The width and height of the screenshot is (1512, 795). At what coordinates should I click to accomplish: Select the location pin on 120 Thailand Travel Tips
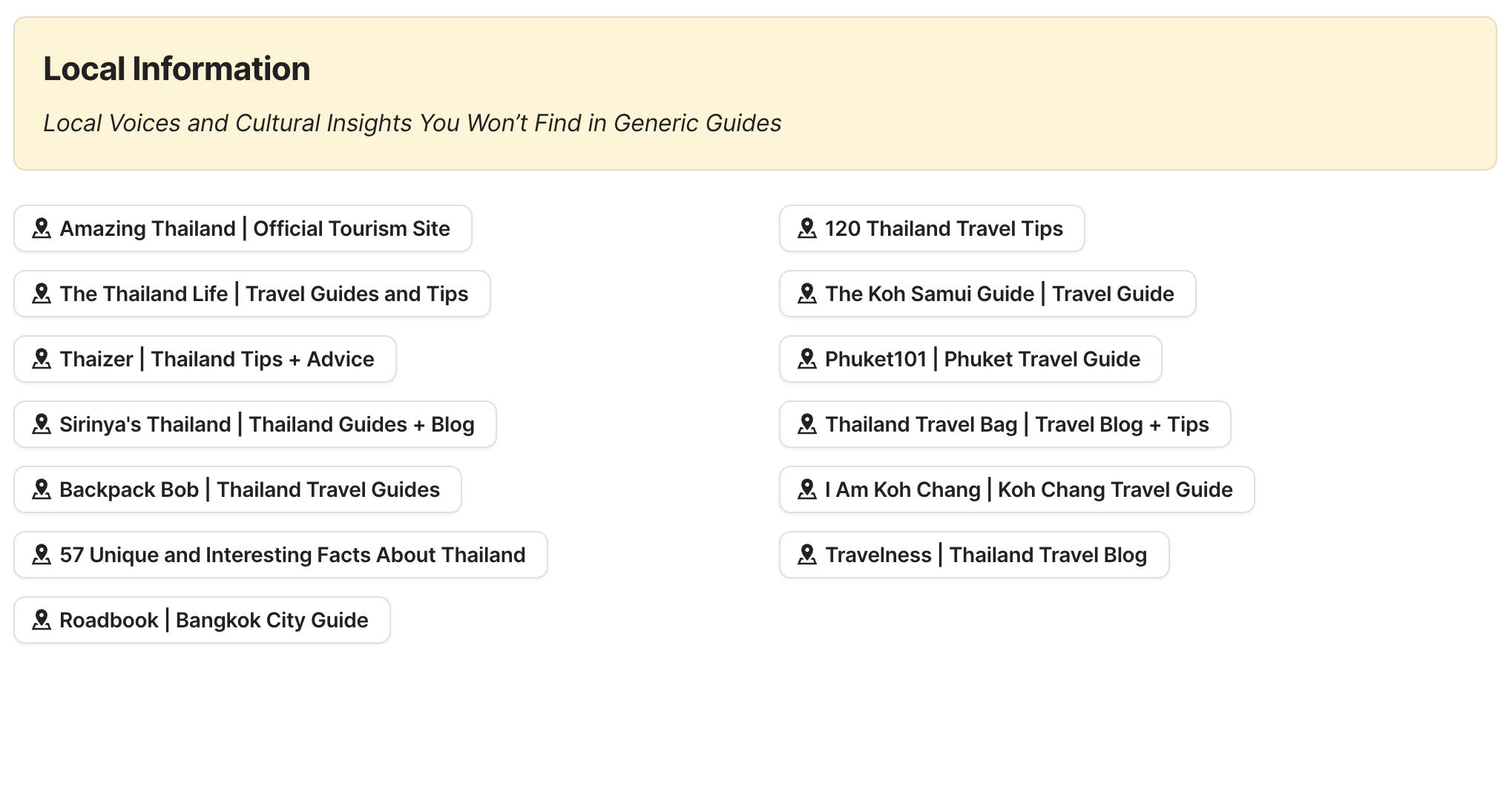[808, 228]
